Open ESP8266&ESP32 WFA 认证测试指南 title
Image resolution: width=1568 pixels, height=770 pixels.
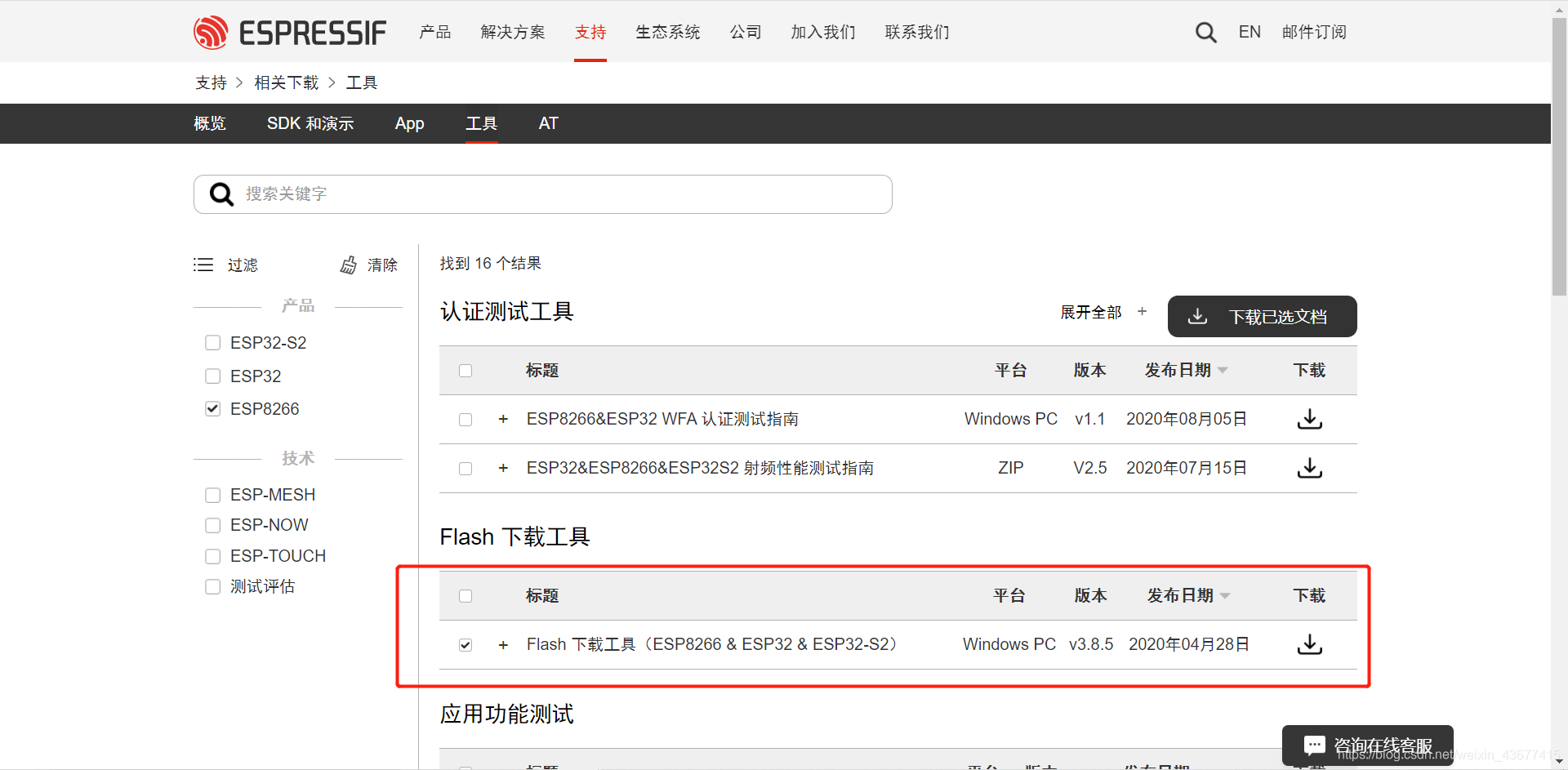(662, 419)
